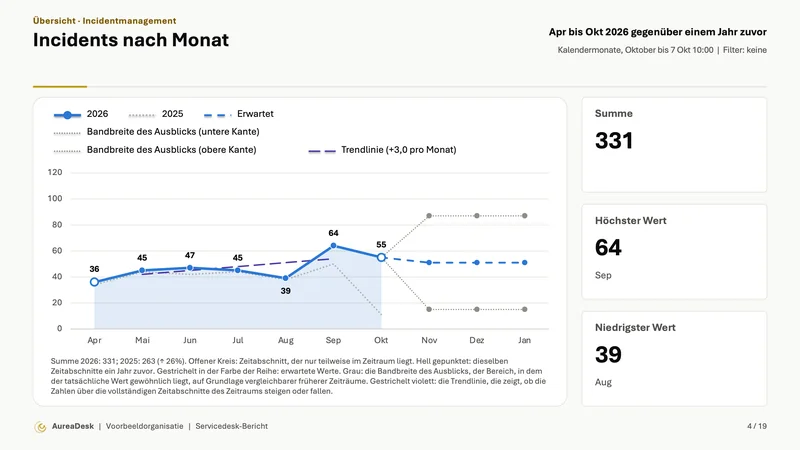The image size is (800, 450).
Task: Click the dotted 2025 legend marker
Action: coord(142,115)
